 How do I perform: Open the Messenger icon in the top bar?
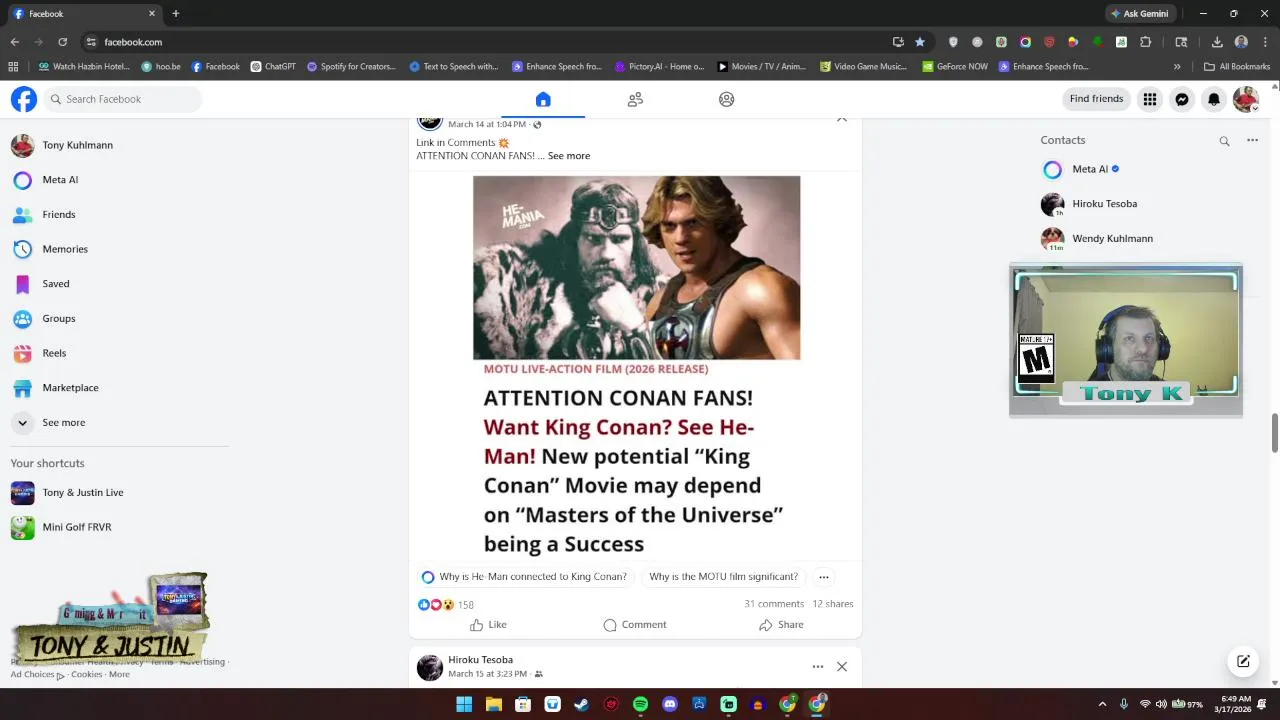1182,99
